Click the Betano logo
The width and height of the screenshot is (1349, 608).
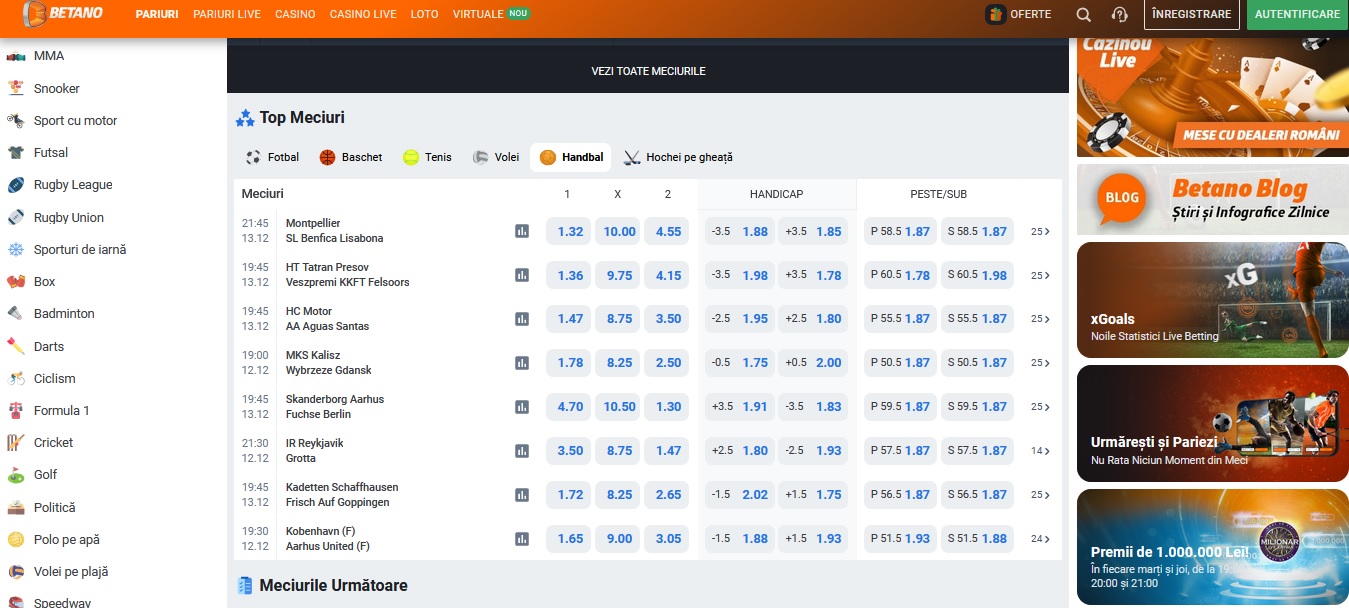pos(63,14)
